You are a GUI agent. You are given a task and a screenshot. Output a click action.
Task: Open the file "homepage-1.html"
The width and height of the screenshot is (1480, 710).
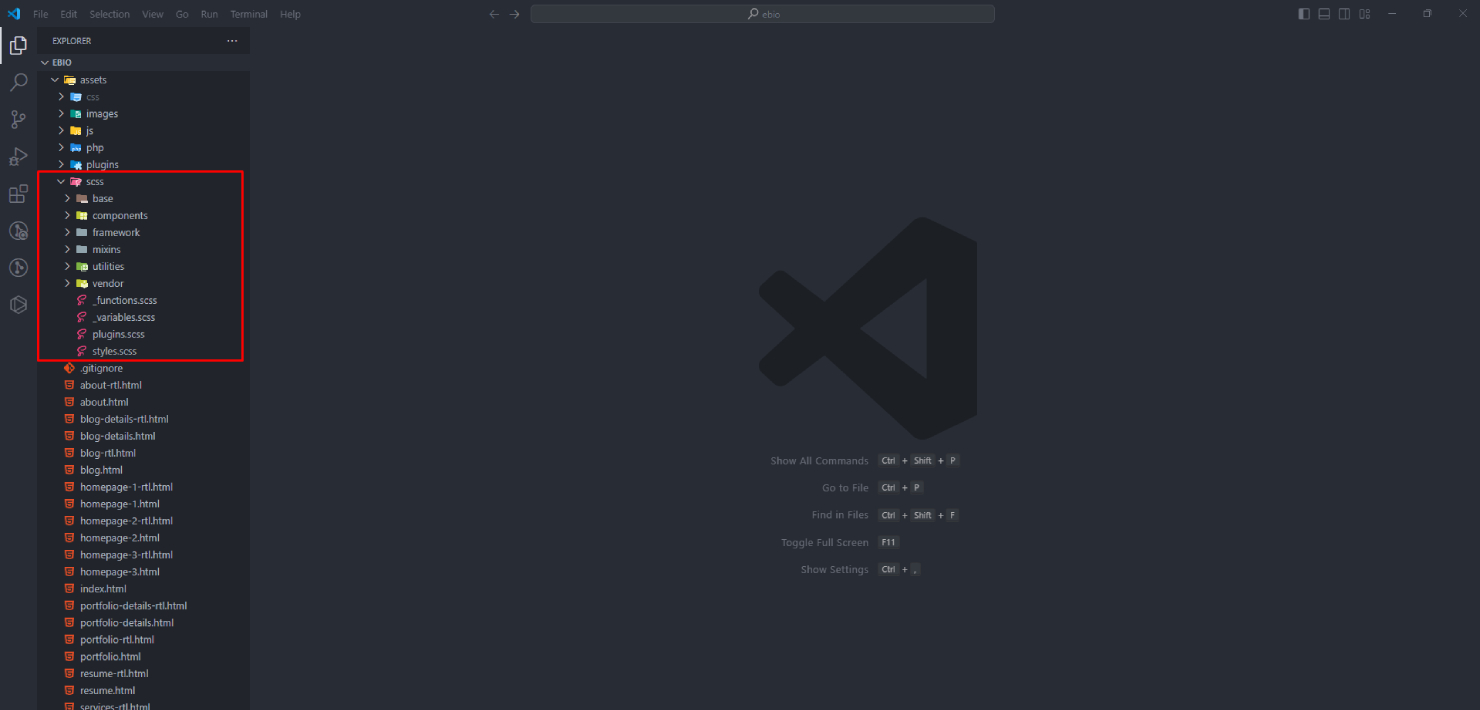coord(119,504)
